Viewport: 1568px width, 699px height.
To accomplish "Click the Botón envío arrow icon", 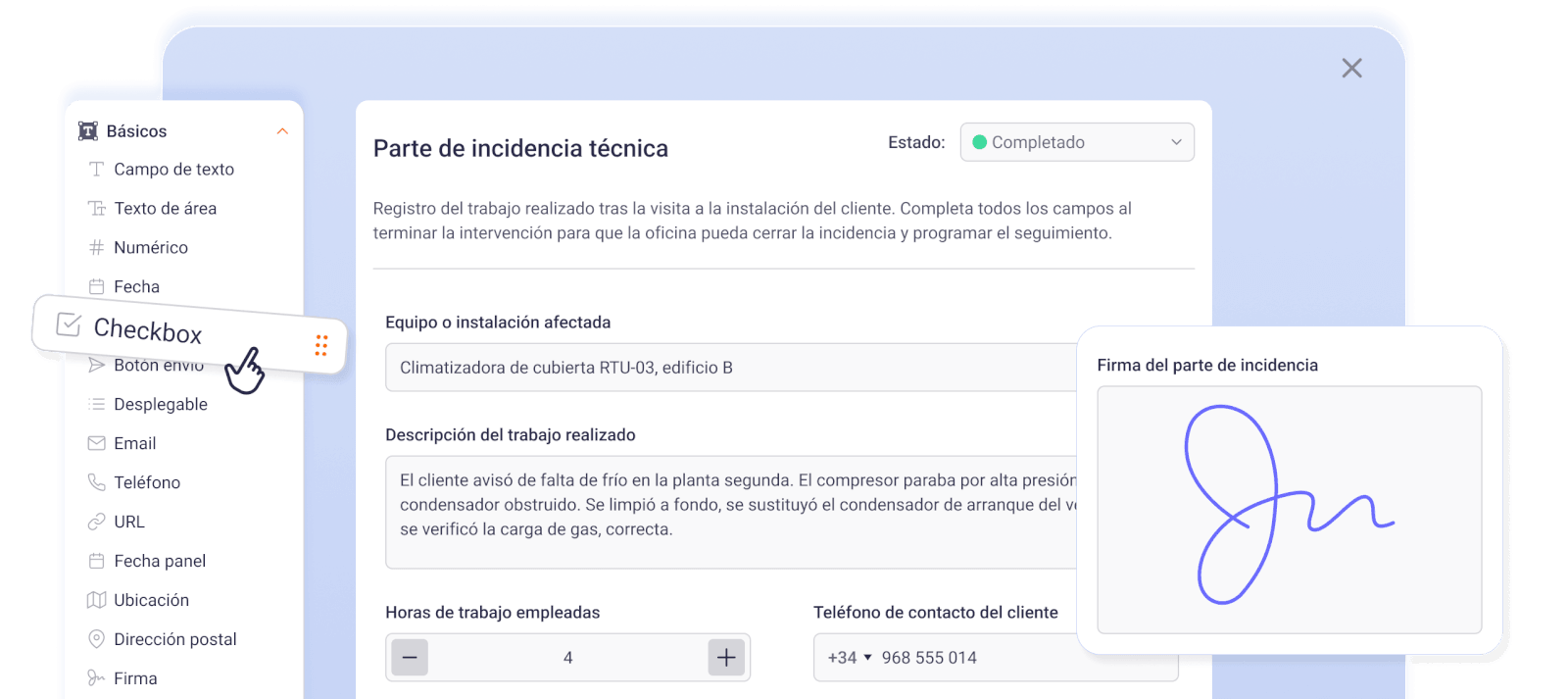I will click(x=96, y=365).
